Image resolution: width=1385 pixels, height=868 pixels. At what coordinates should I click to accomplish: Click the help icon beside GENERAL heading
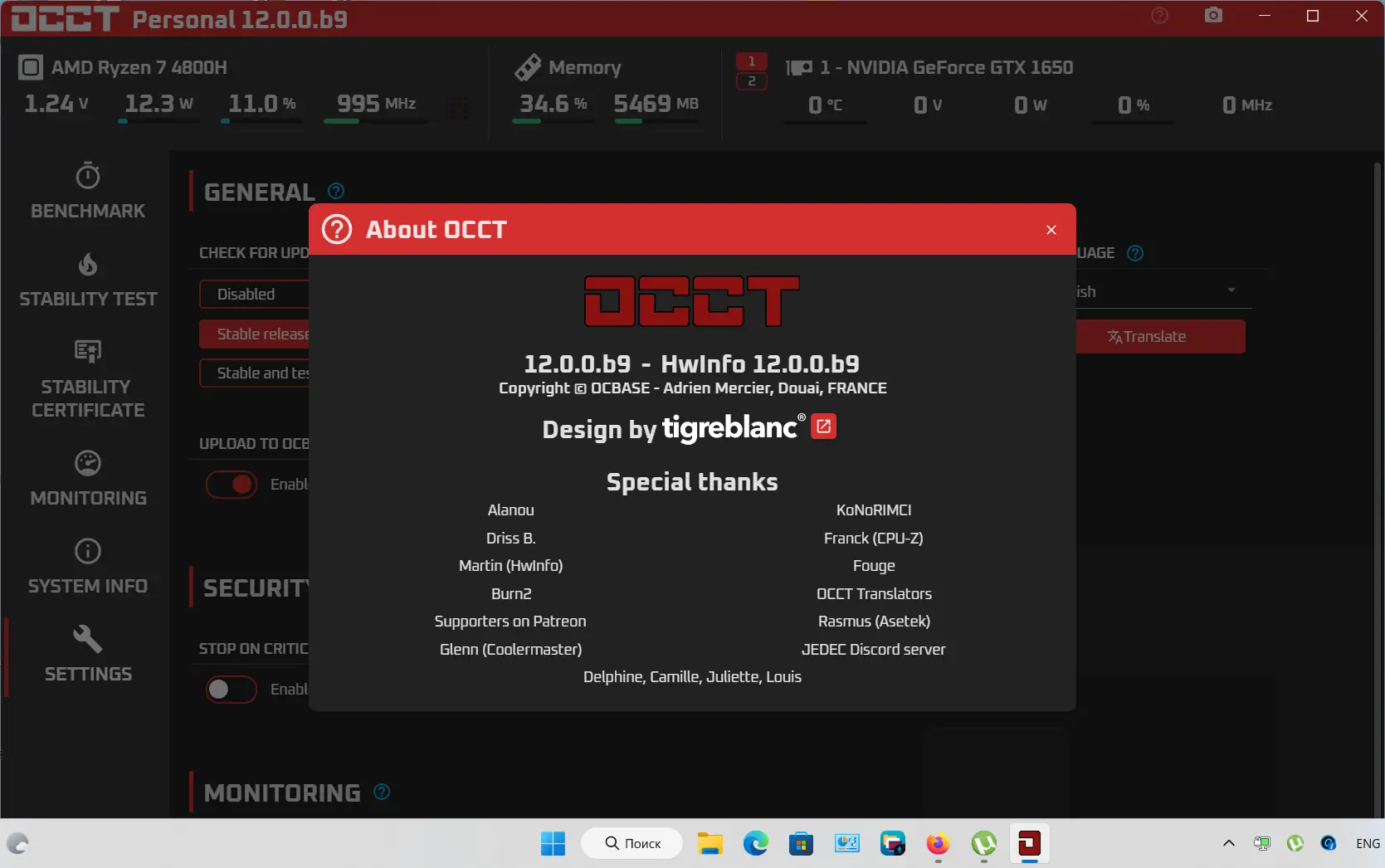[x=336, y=191]
